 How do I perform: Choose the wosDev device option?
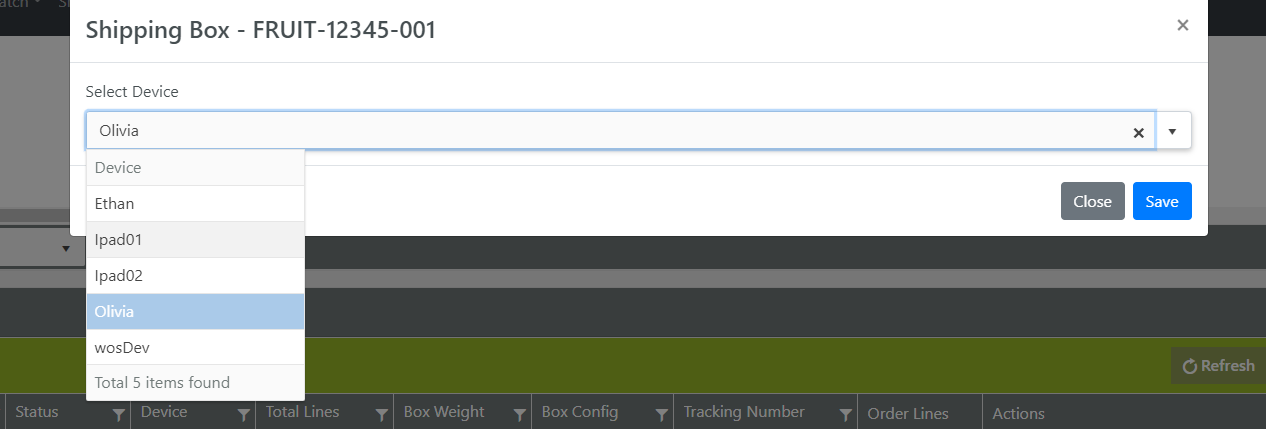(x=195, y=348)
